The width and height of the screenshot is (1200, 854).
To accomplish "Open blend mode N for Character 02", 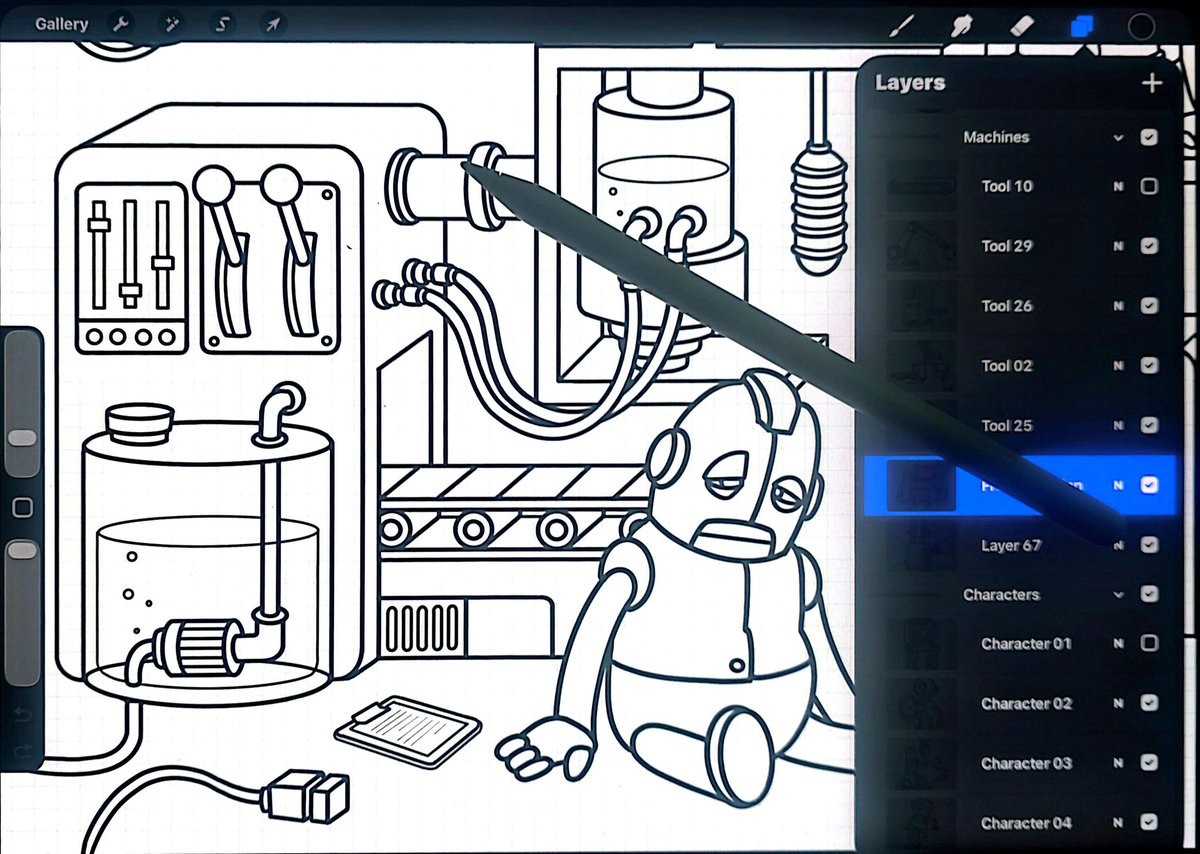I will (x=1118, y=703).
